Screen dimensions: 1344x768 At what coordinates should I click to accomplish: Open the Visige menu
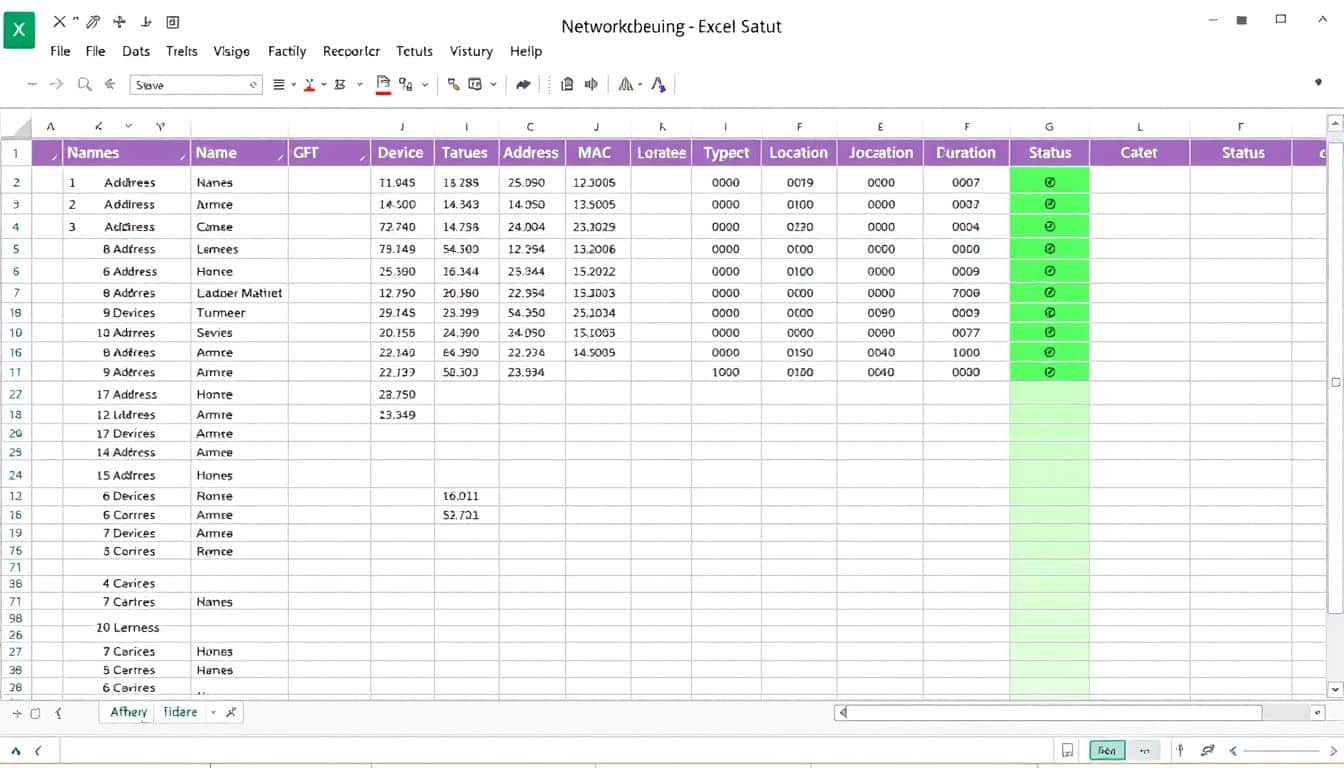(x=232, y=51)
